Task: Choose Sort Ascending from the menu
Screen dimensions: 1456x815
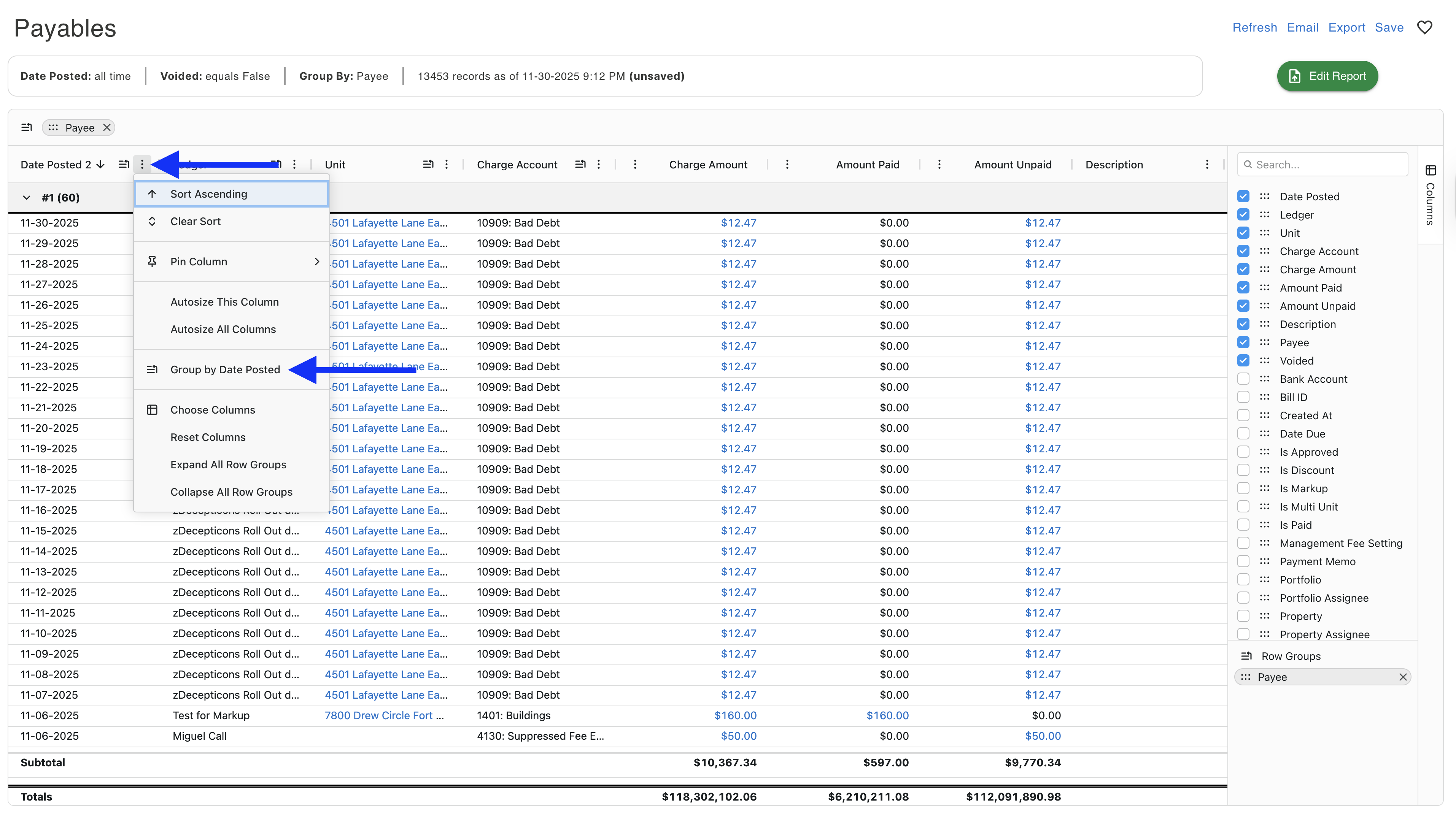Action: click(208, 194)
